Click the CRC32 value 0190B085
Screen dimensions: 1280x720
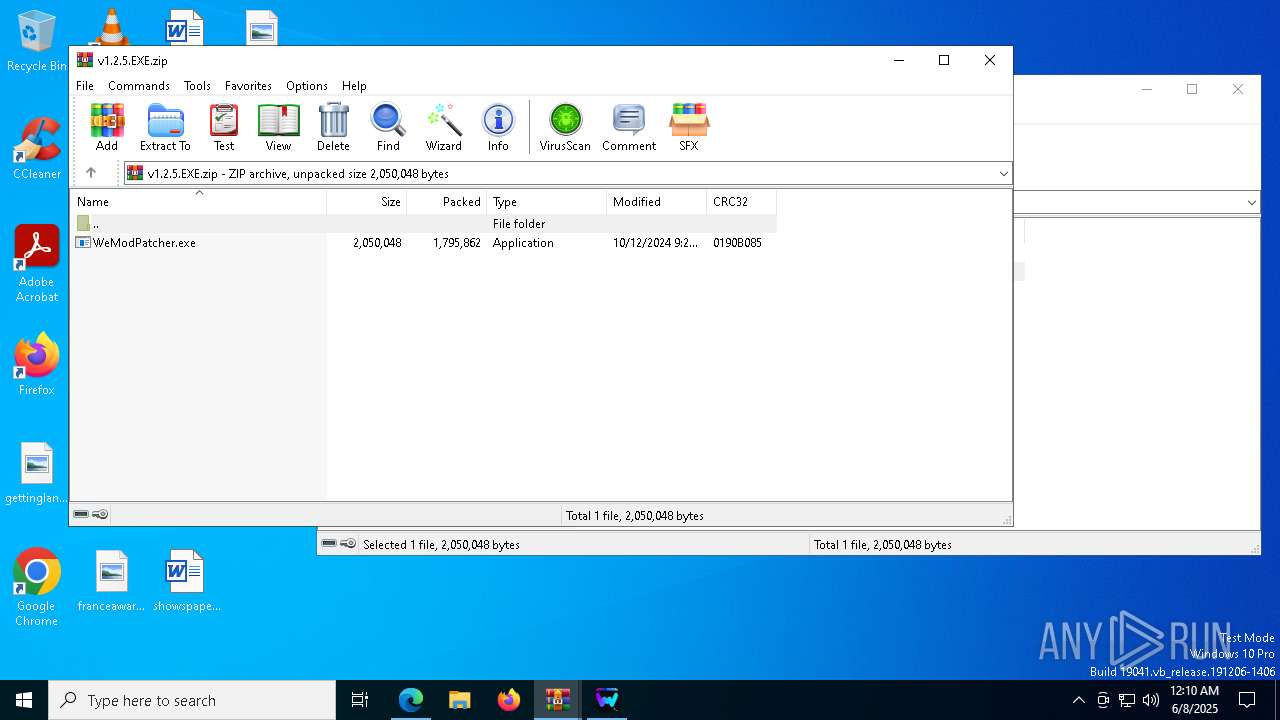point(737,243)
